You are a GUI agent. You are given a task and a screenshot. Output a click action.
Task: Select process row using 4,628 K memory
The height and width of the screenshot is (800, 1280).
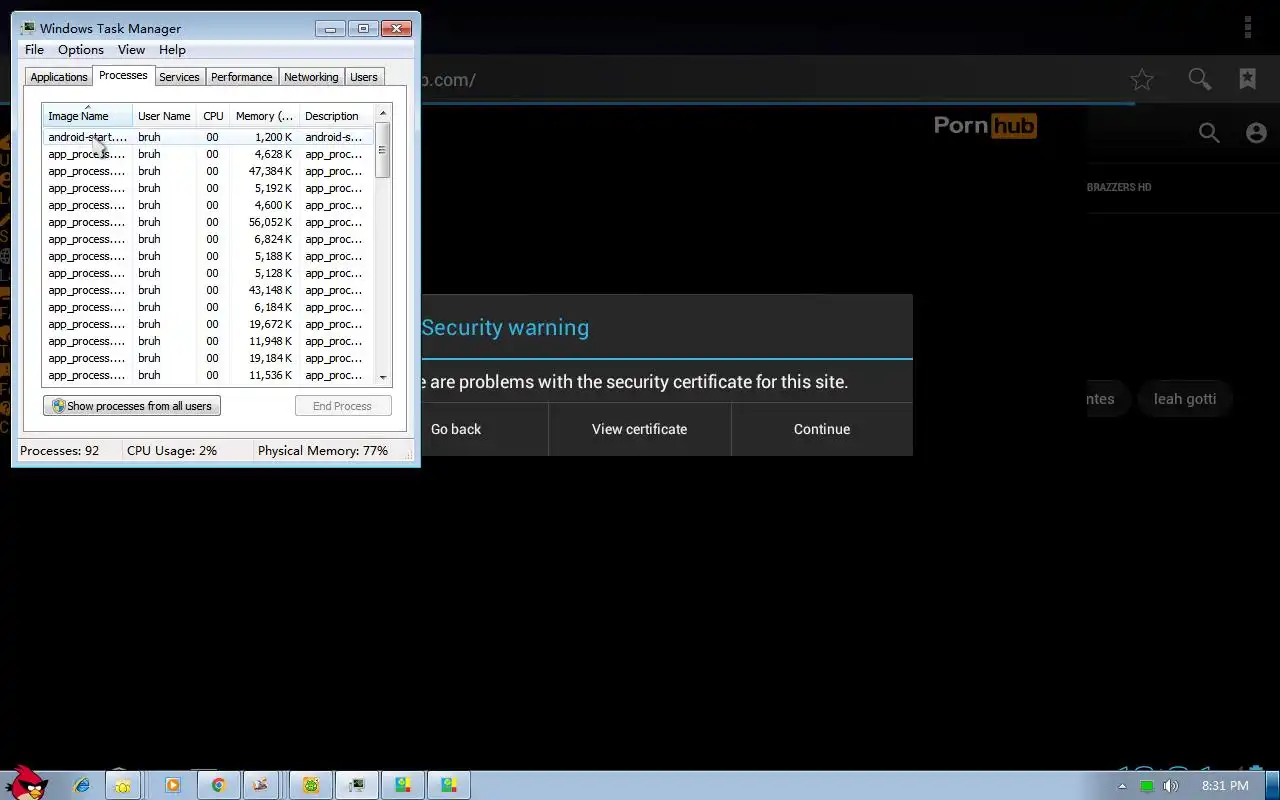click(x=208, y=154)
